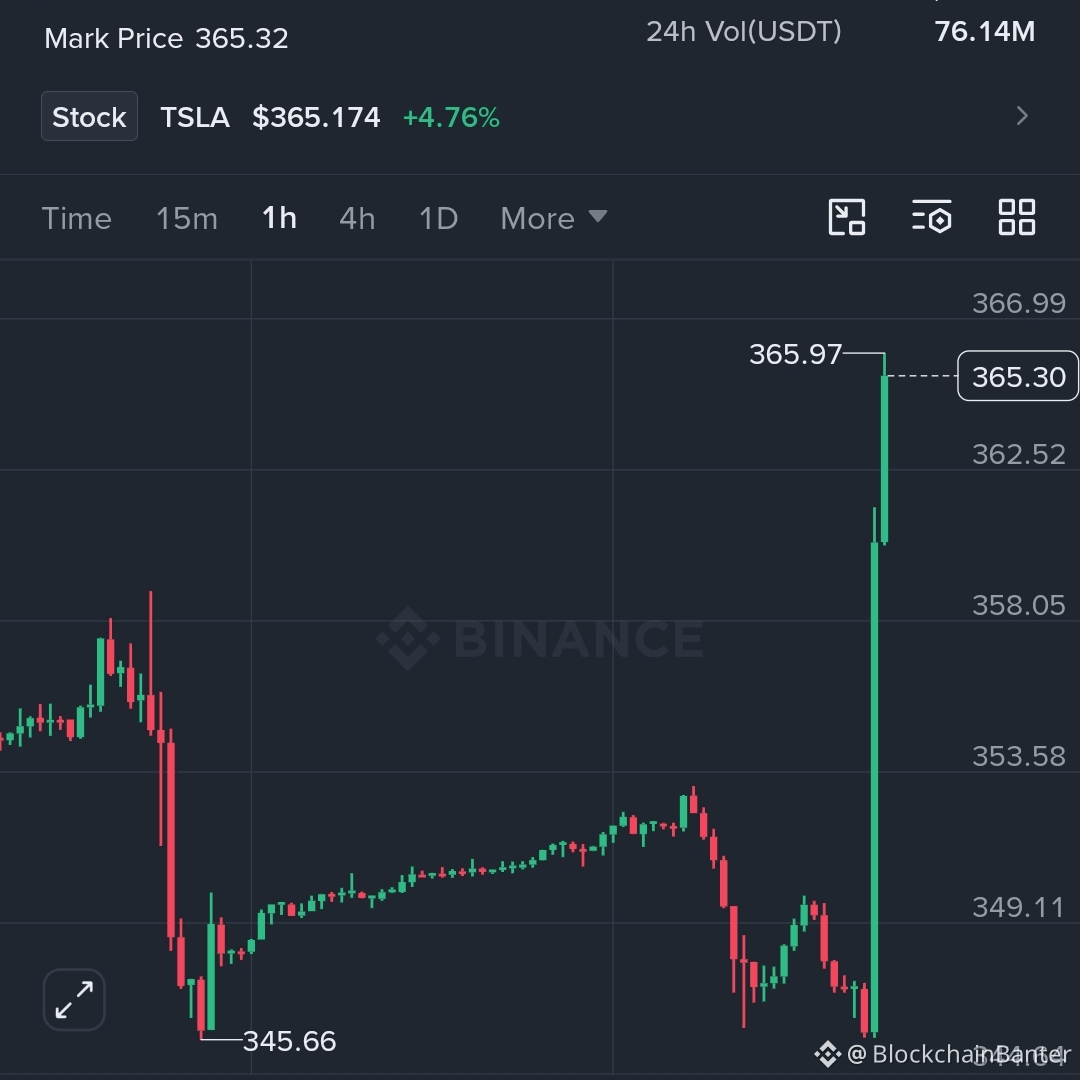Open the four-square grid layout icon

(x=1017, y=218)
